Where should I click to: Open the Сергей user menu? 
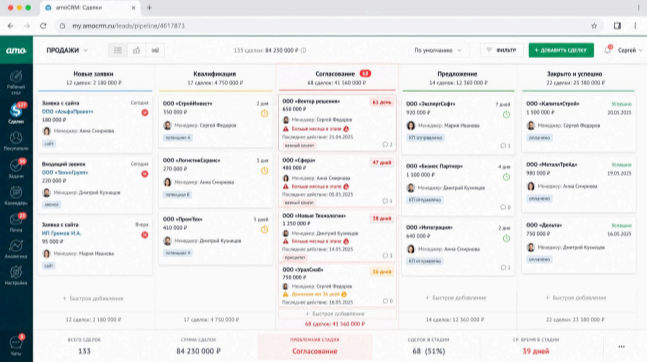630,50
